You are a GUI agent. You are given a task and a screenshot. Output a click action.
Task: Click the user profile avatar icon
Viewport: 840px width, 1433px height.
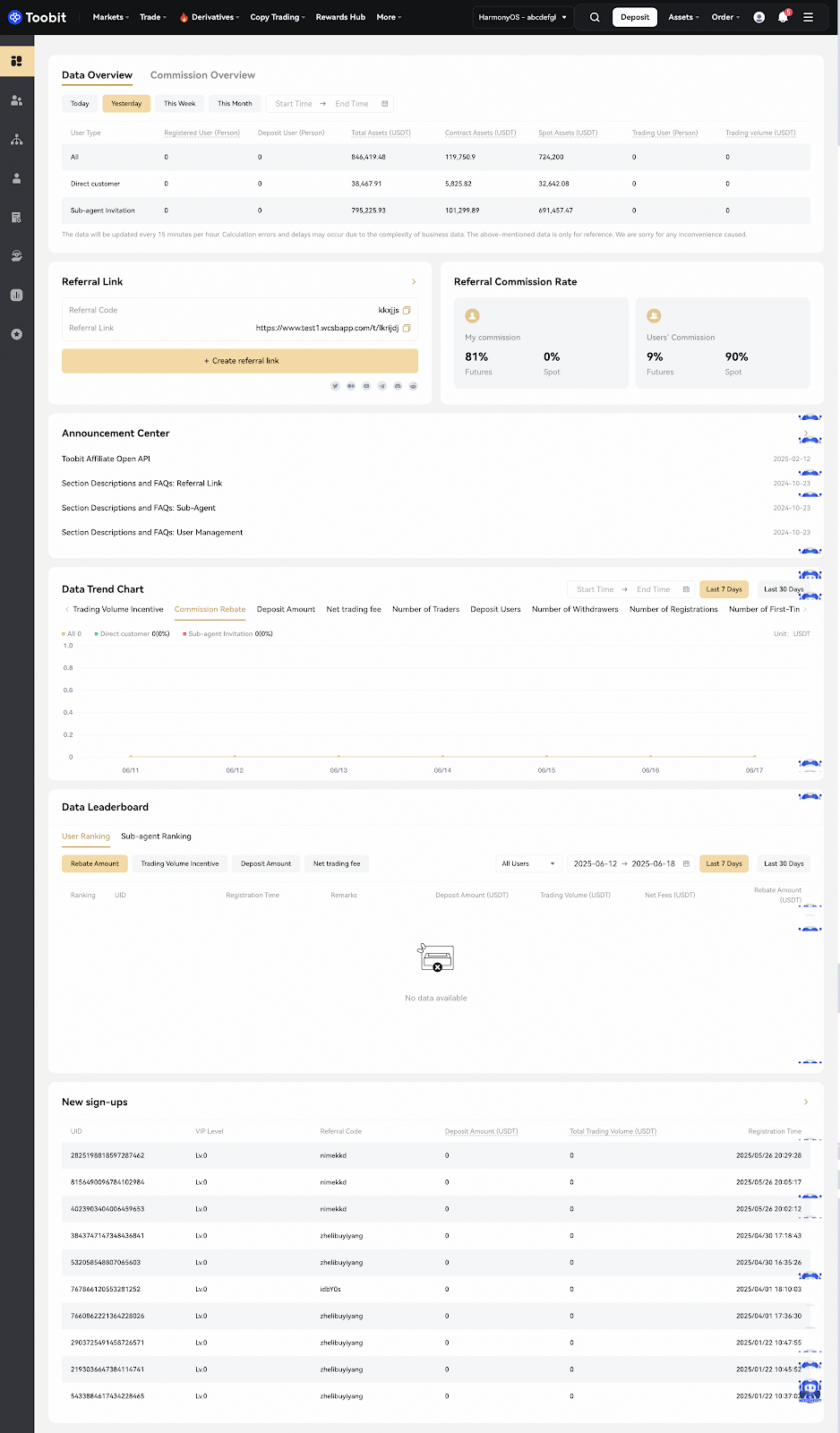point(759,17)
